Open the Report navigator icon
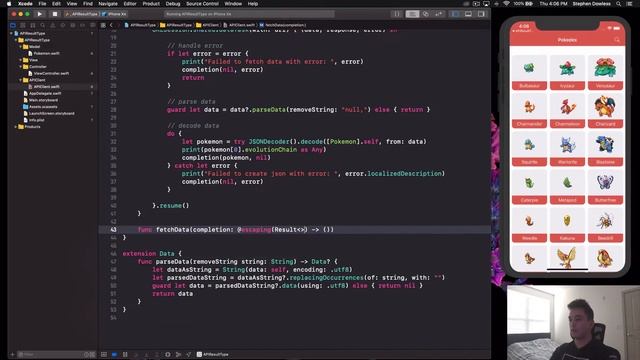 [93, 25]
